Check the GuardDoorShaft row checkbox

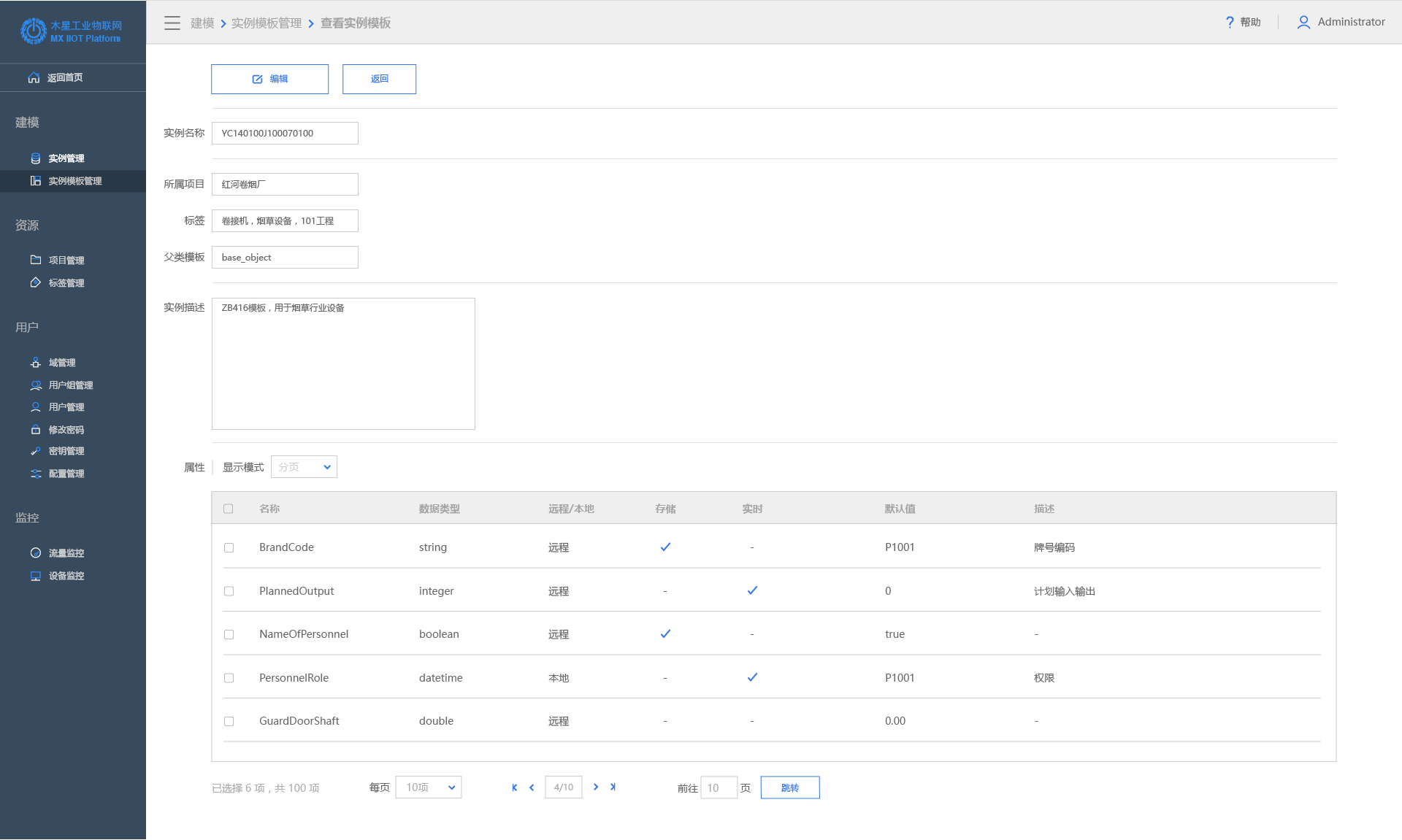click(229, 721)
